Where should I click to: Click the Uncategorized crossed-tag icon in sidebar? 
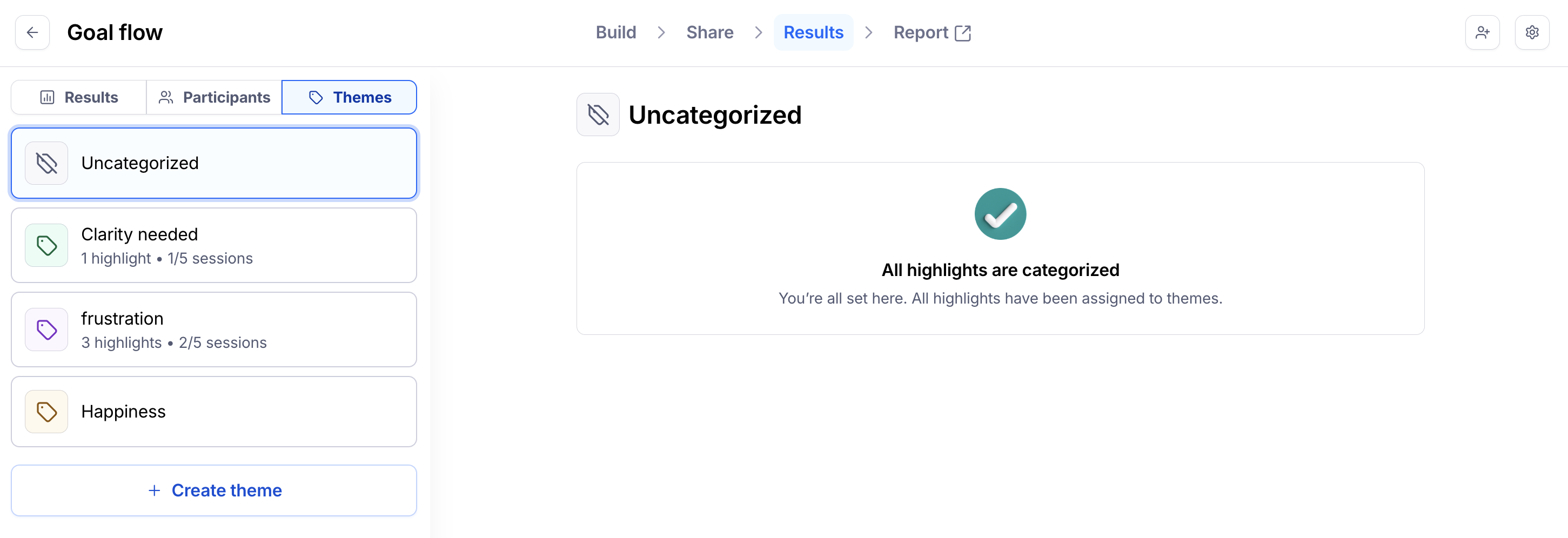click(46, 163)
